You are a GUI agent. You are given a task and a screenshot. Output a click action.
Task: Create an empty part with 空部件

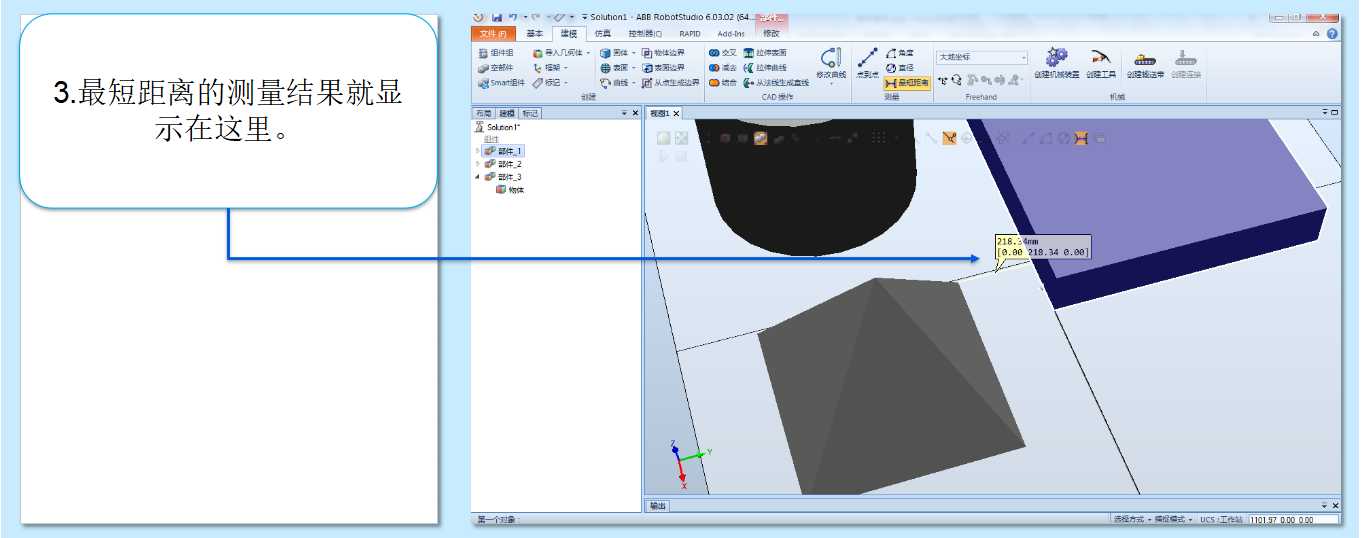[496, 68]
